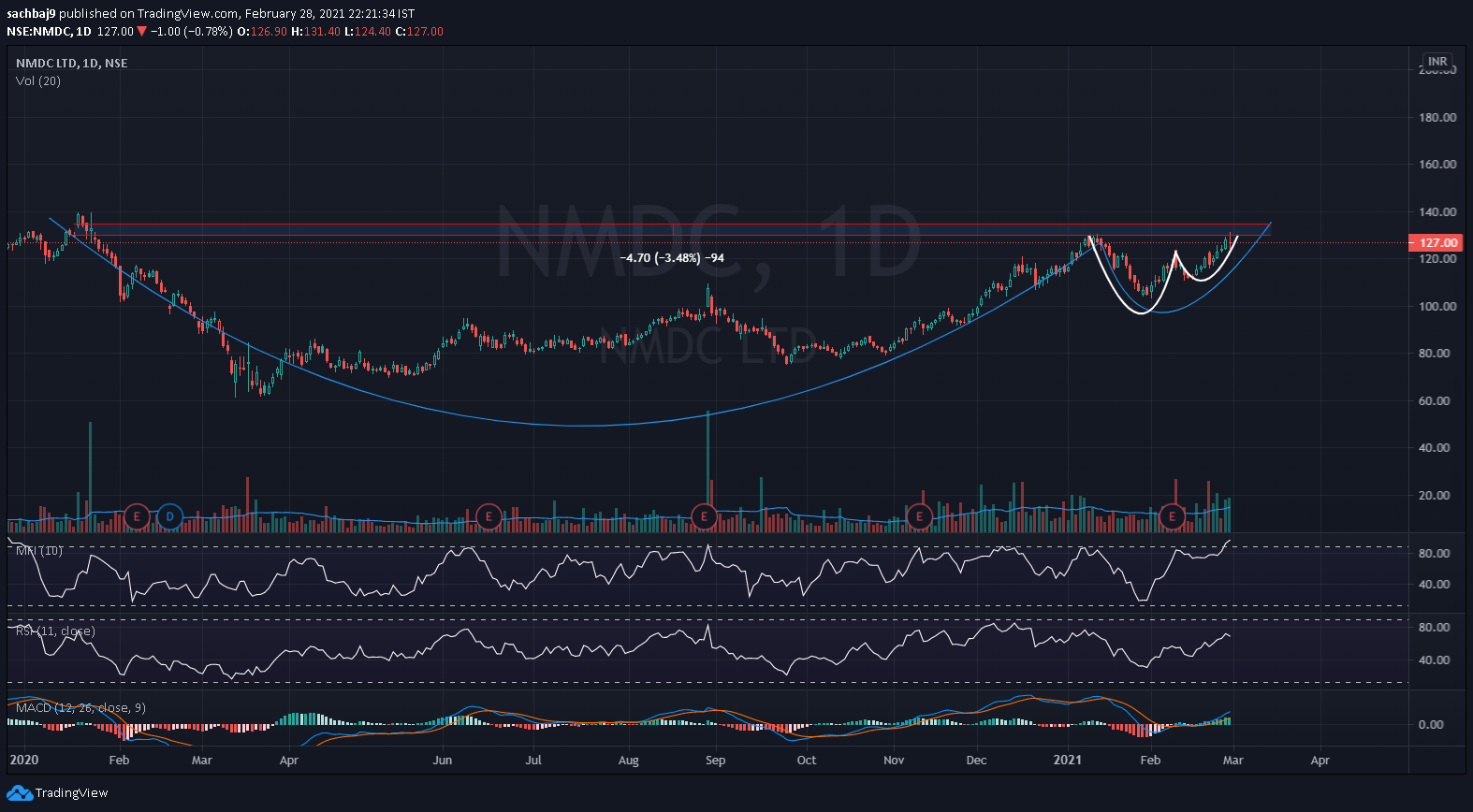Click the 2021 label on time axis
1473x812 pixels.
pos(1068,760)
